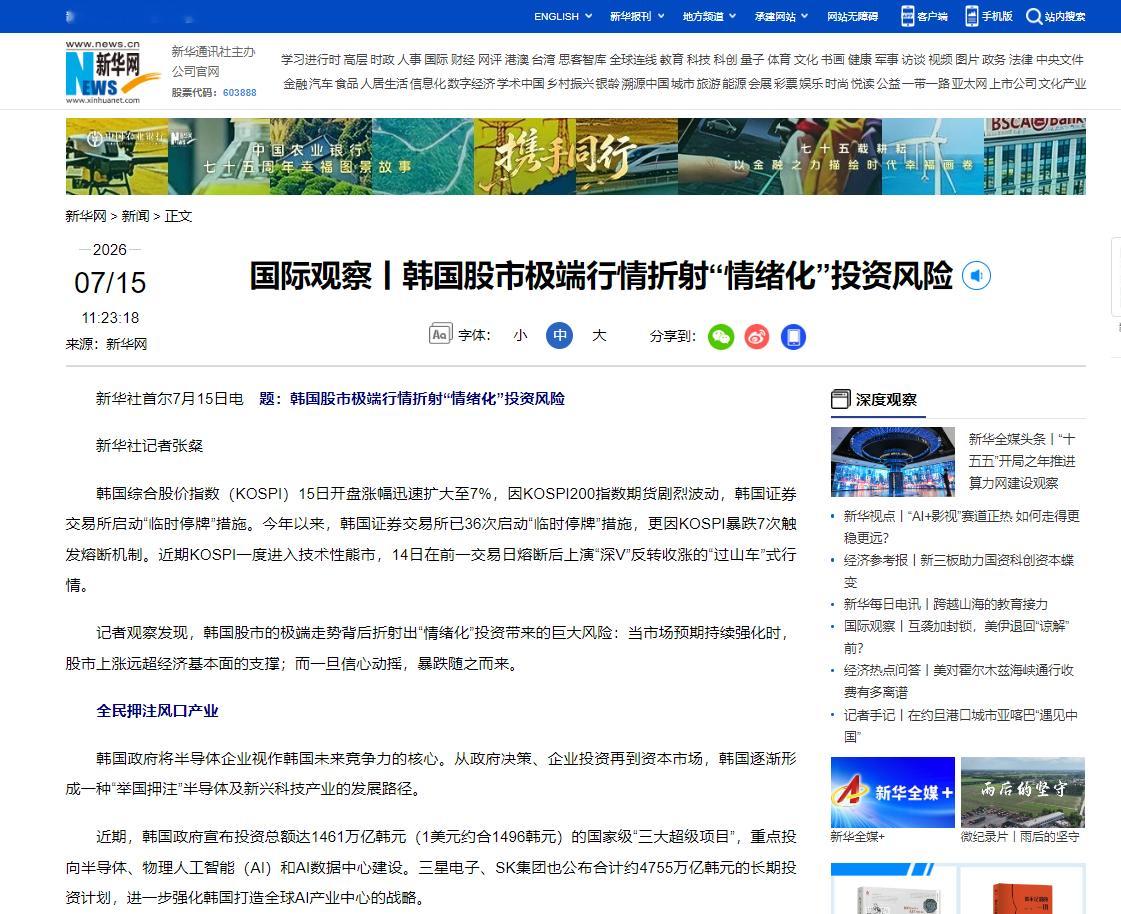1121x914 pixels.
Task: Share the article via Weibo icon
Action: (x=756, y=336)
